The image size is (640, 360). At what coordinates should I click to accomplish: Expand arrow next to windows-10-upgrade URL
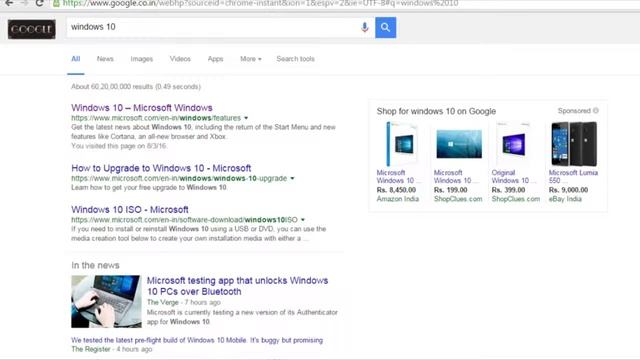pyautogui.click(x=292, y=178)
